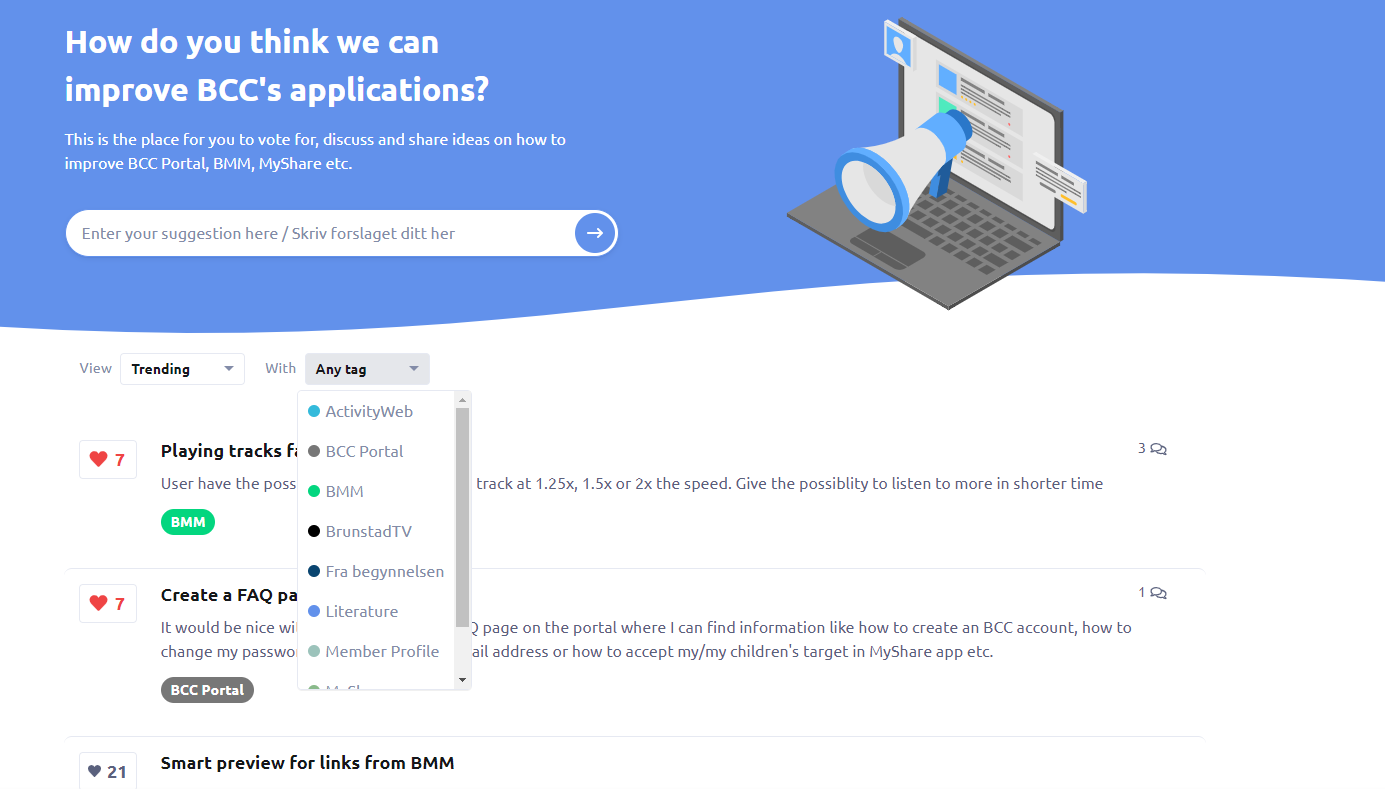1385x789 pixels.
Task: Select Fra begynnelsen tag option
Action: coord(377,571)
